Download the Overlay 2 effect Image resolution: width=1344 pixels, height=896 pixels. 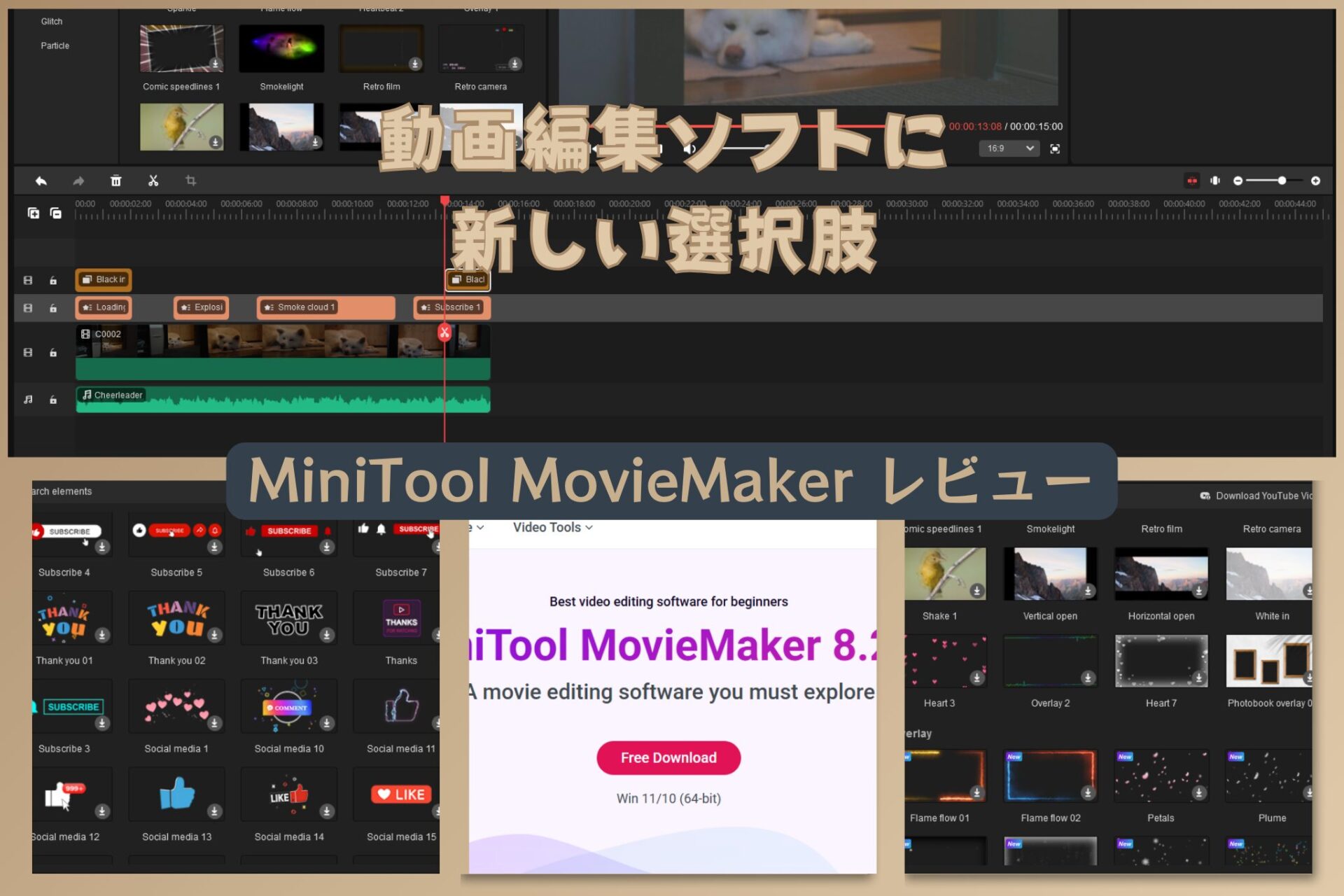tap(1087, 678)
